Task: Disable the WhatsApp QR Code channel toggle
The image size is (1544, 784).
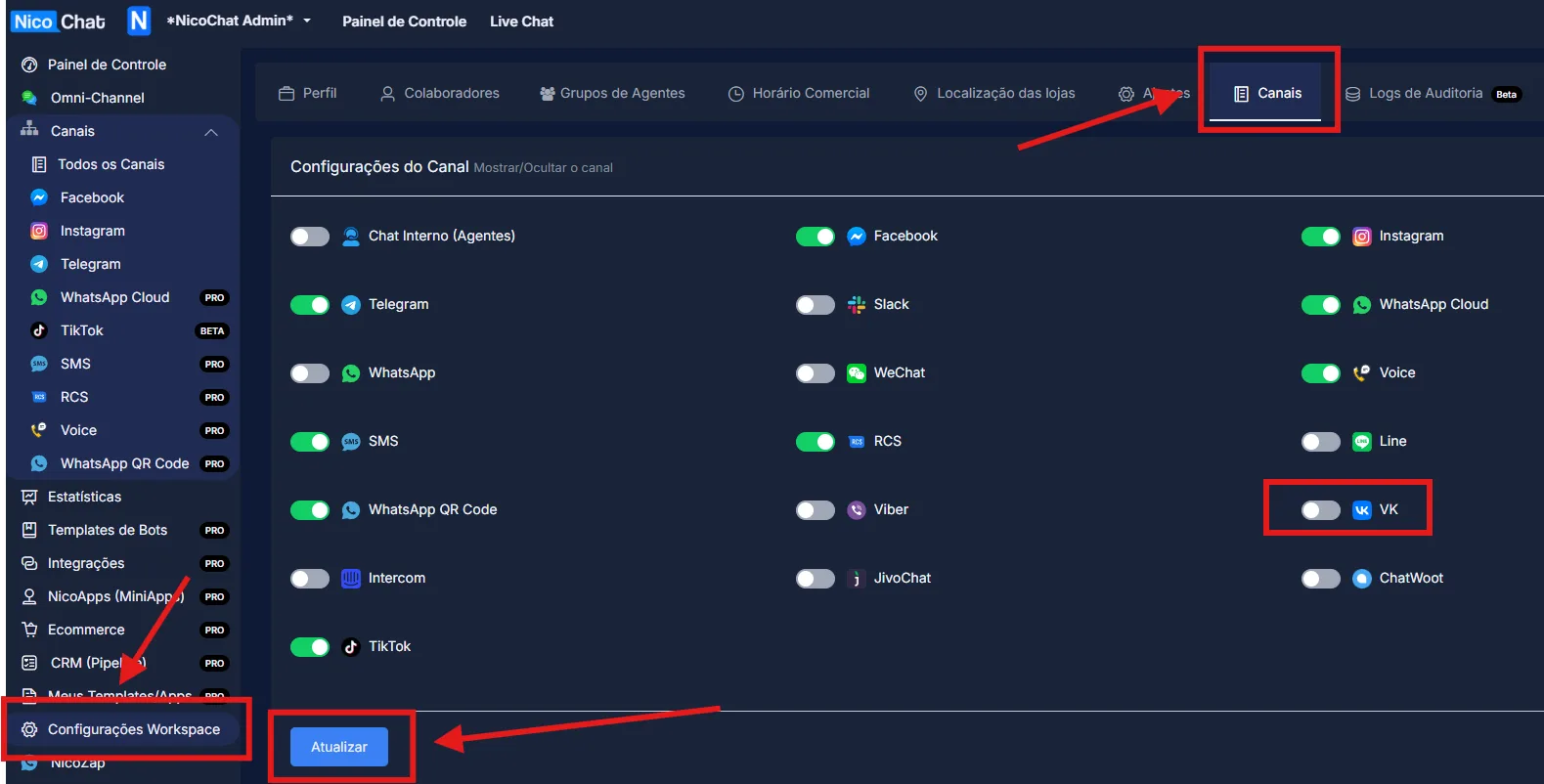Action: pos(310,510)
